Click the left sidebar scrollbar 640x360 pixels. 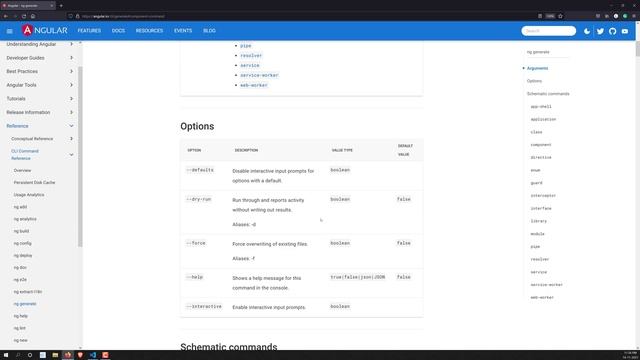[80, 157]
